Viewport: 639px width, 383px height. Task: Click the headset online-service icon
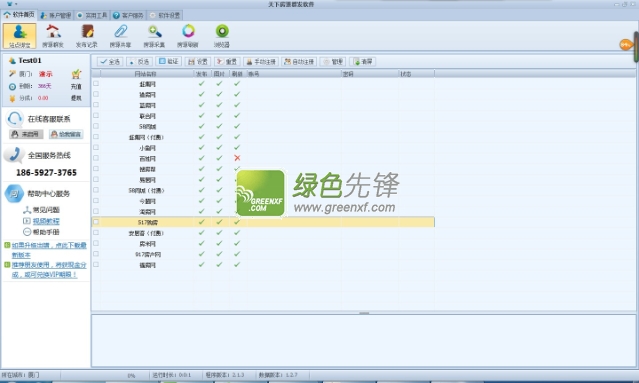click(x=15, y=119)
